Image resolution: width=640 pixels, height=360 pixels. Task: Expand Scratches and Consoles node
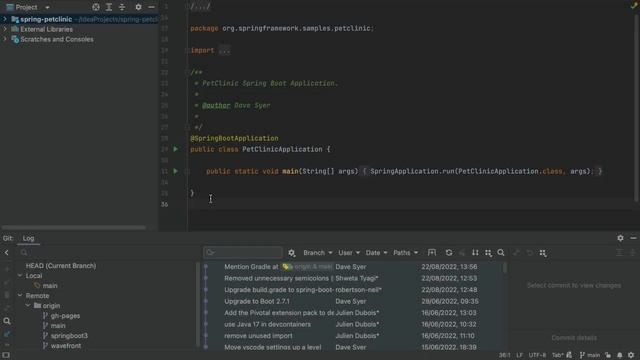click(x=5, y=39)
